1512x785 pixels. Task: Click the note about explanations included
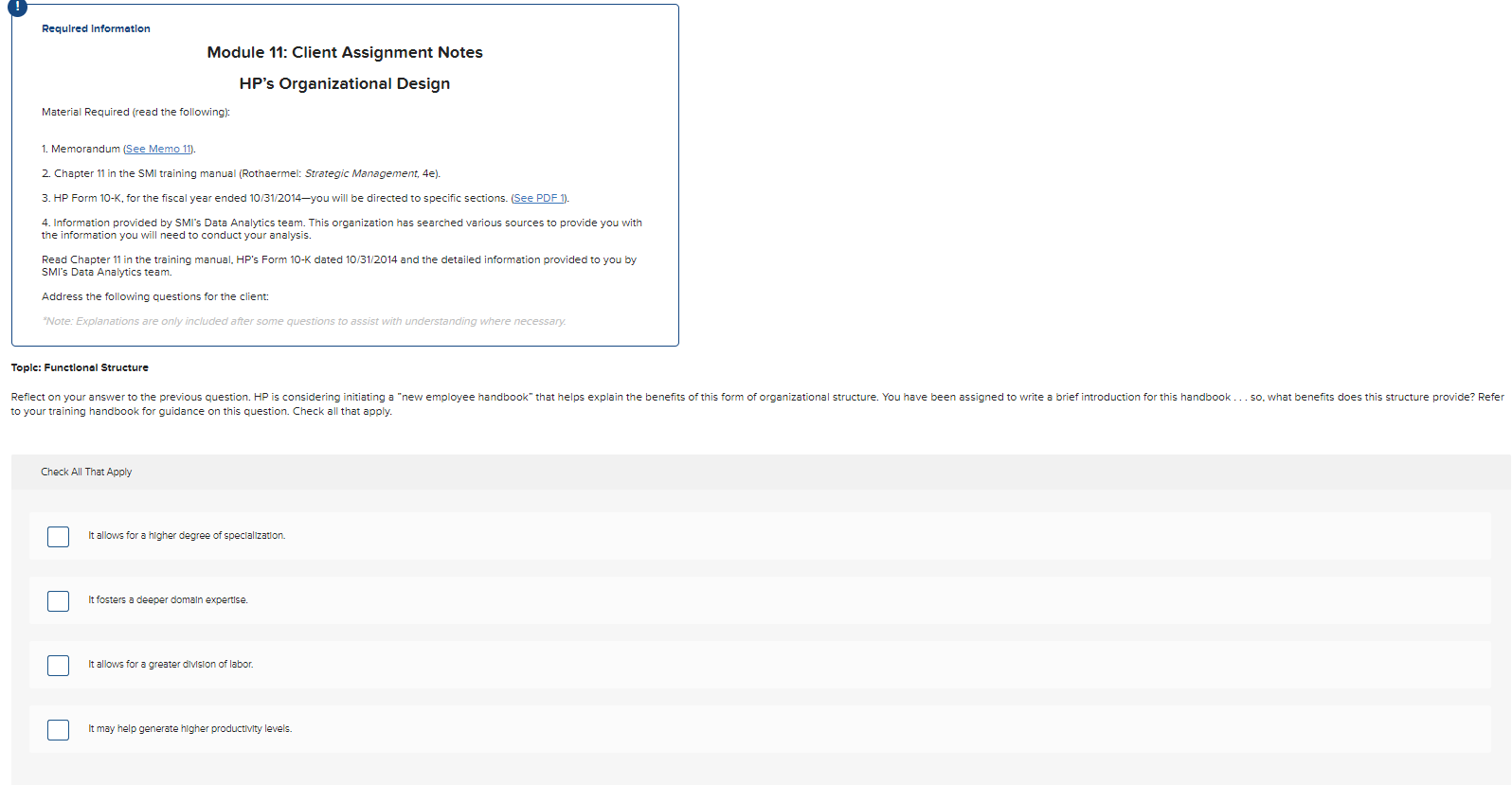pyautogui.click(x=304, y=321)
